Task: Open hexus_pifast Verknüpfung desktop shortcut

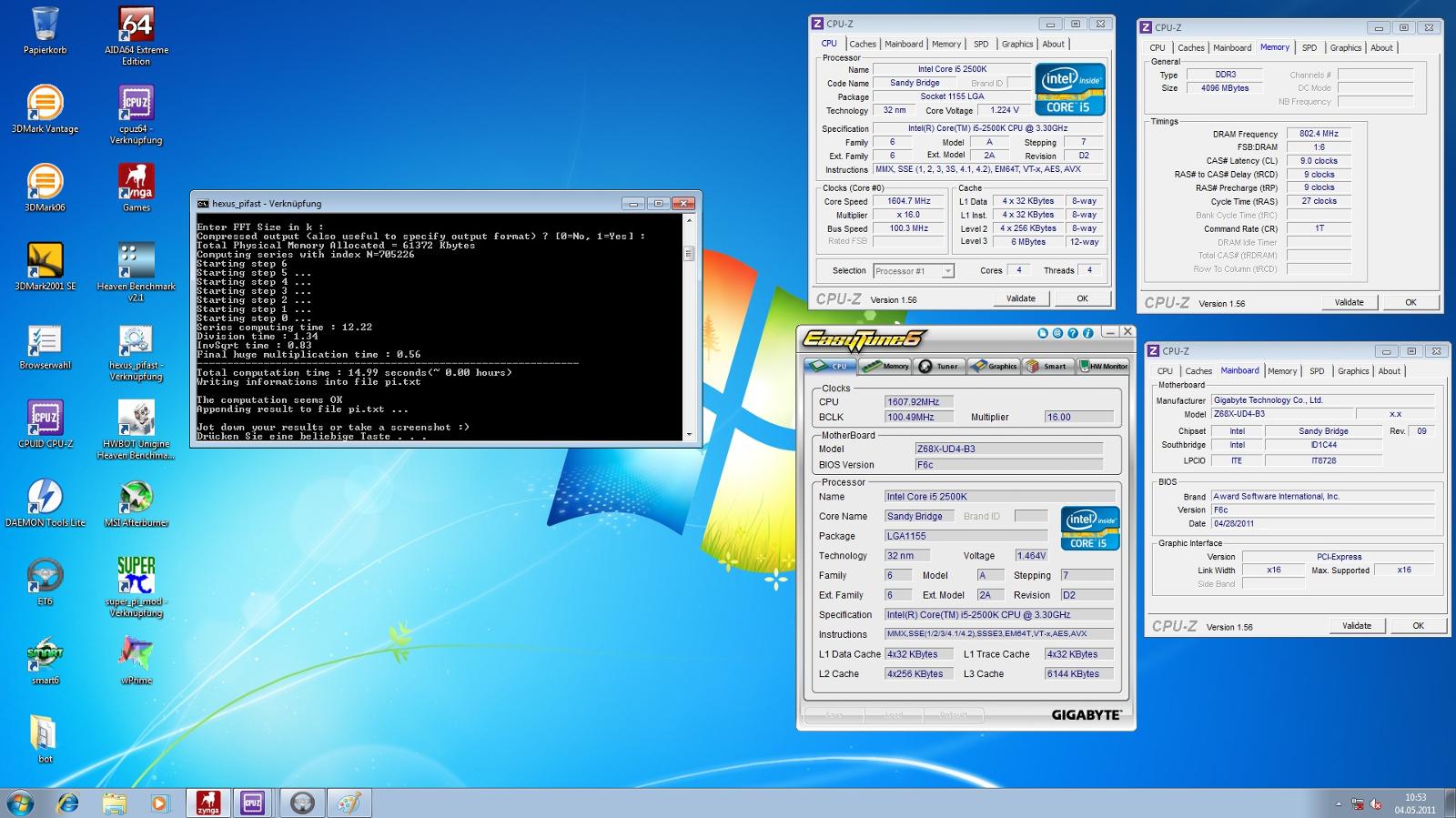Action: [x=136, y=351]
